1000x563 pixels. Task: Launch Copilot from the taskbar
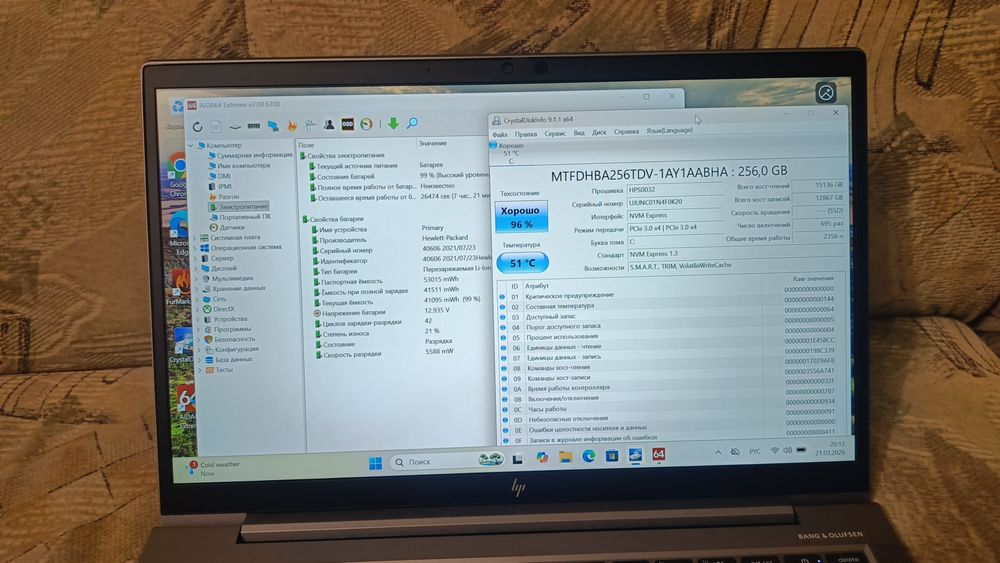click(542, 458)
